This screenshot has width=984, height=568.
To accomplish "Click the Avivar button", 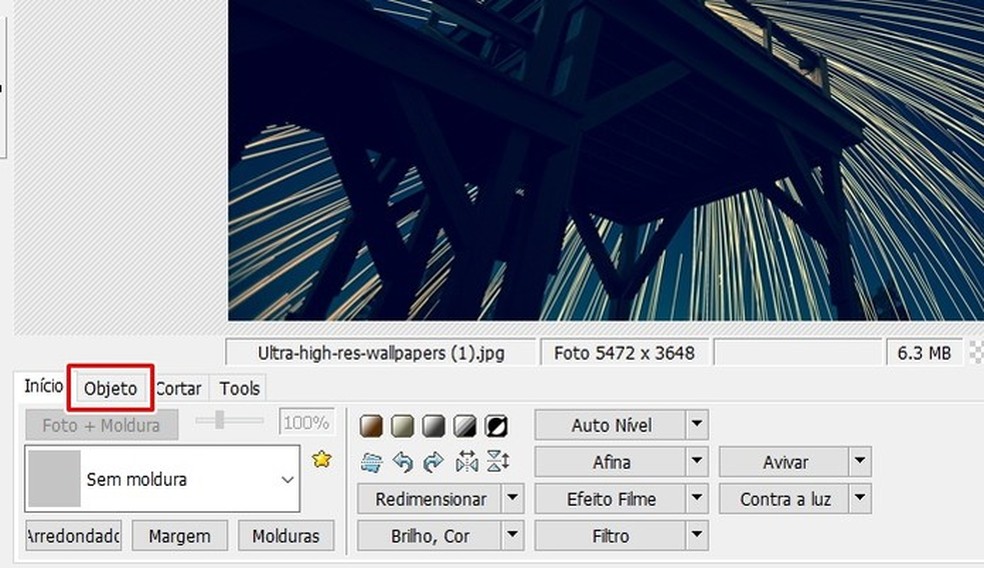I will [x=784, y=463].
